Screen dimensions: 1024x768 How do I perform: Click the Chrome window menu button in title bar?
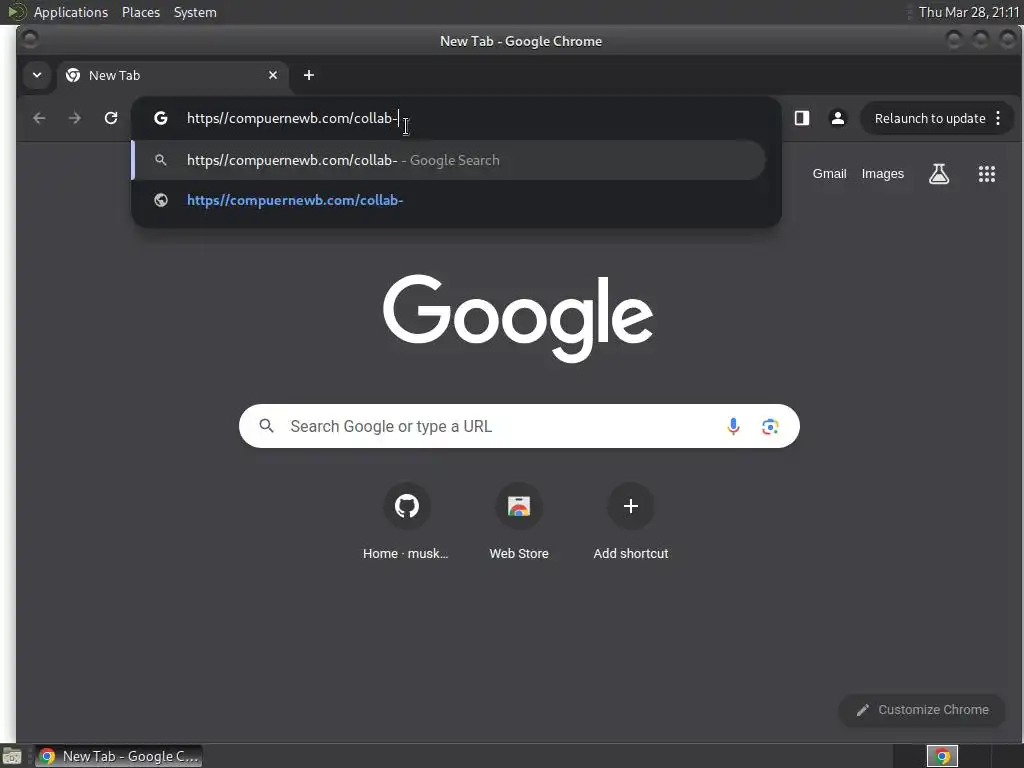point(29,39)
